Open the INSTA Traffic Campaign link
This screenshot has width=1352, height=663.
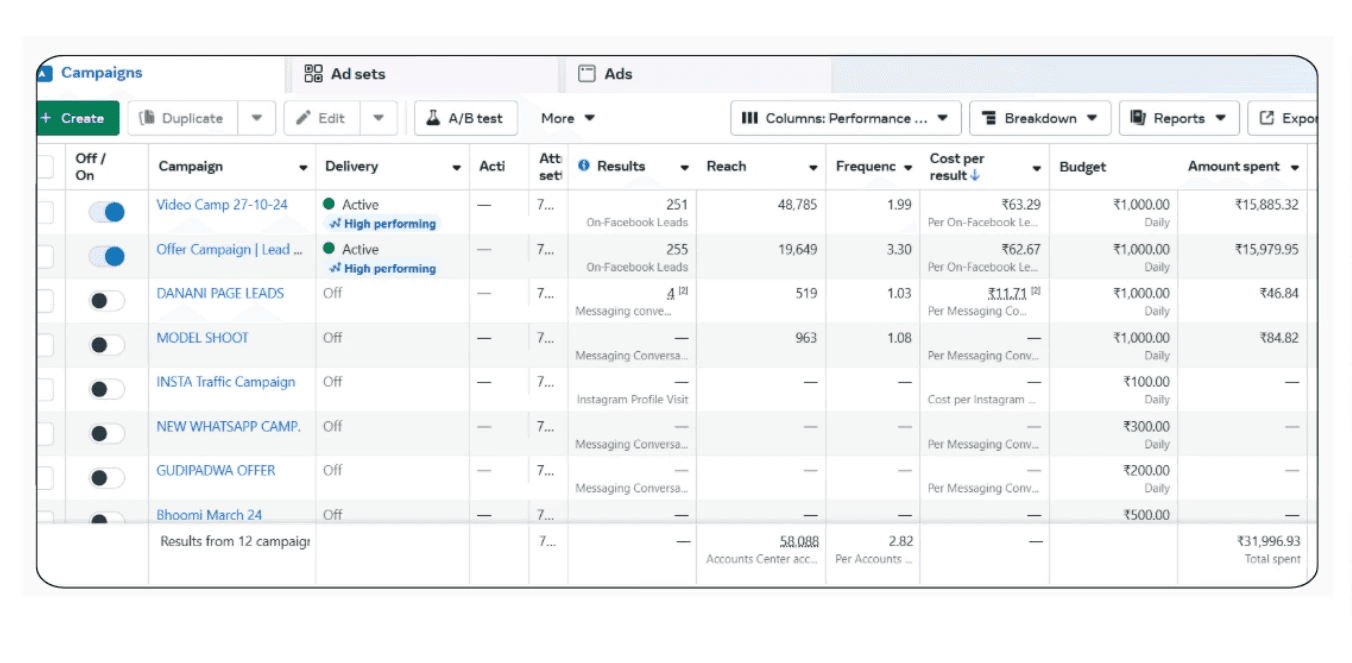226,382
